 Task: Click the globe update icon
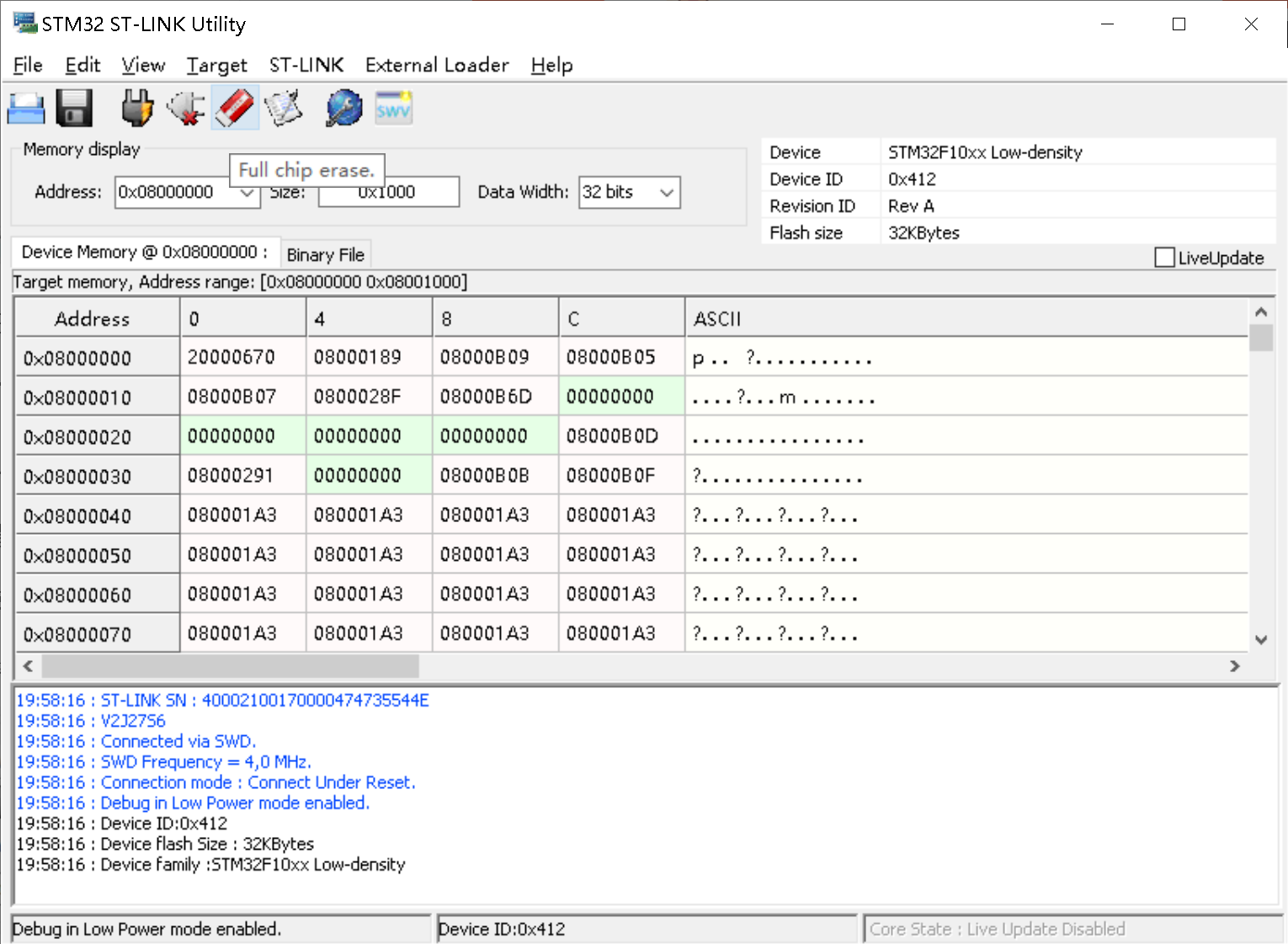click(344, 109)
